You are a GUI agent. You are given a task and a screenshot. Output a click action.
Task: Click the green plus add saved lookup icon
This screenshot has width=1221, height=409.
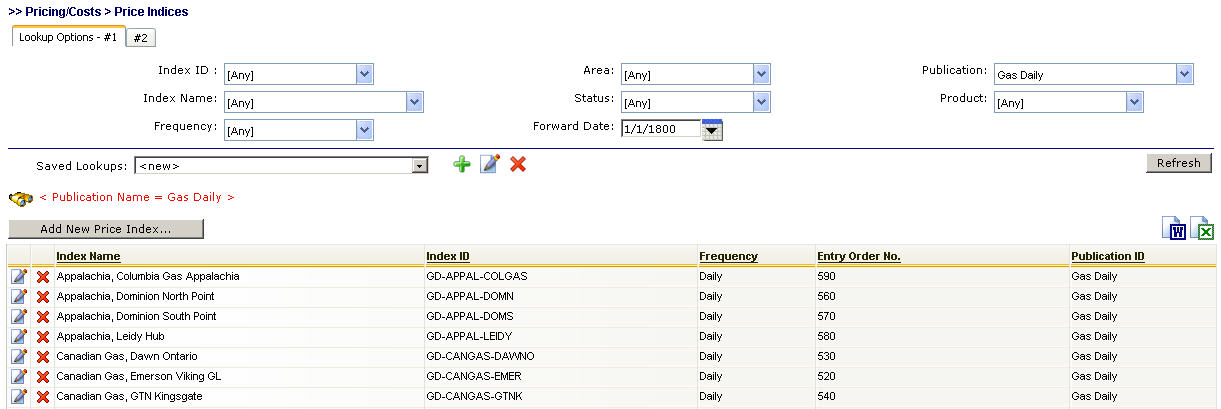461,164
